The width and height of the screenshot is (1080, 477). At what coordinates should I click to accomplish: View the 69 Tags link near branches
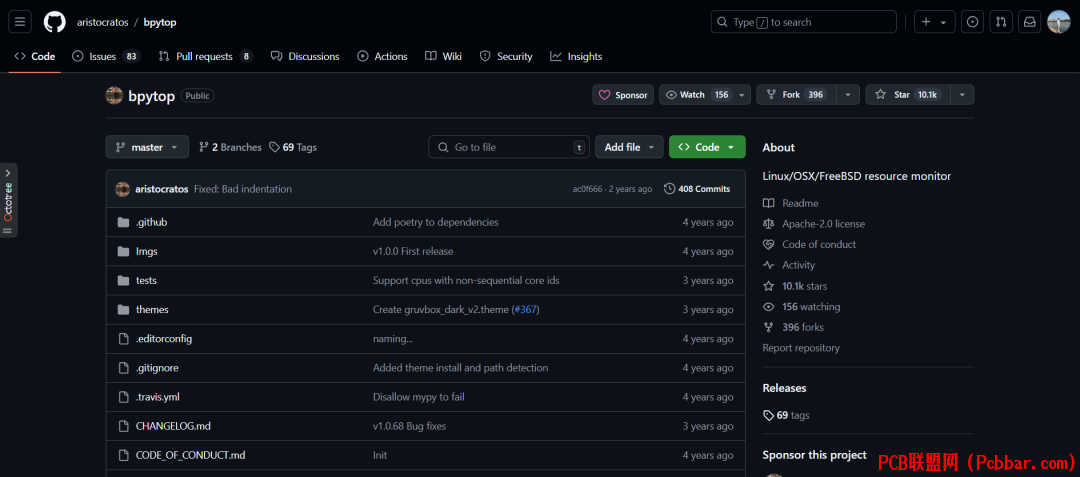pos(293,147)
